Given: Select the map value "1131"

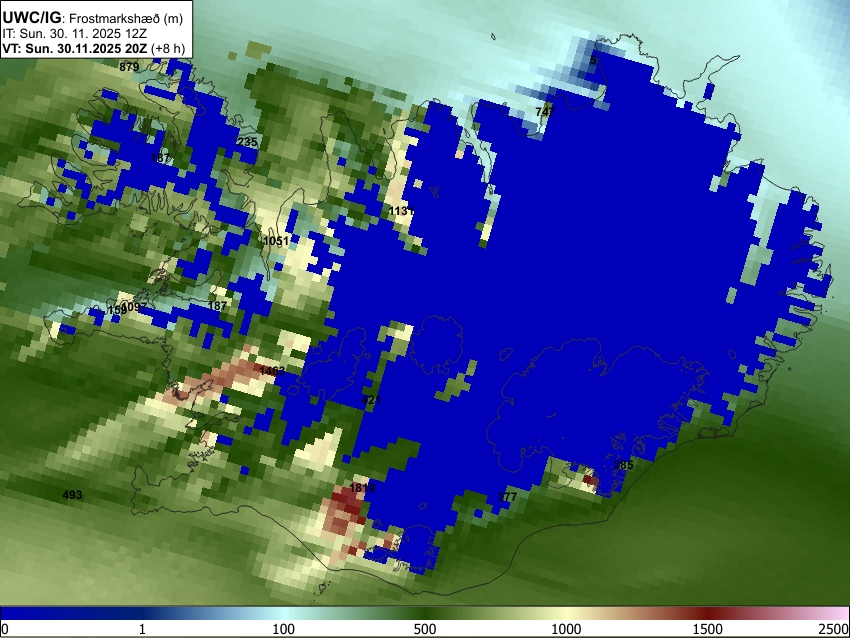Looking at the screenshot, I should coord(402,211).
